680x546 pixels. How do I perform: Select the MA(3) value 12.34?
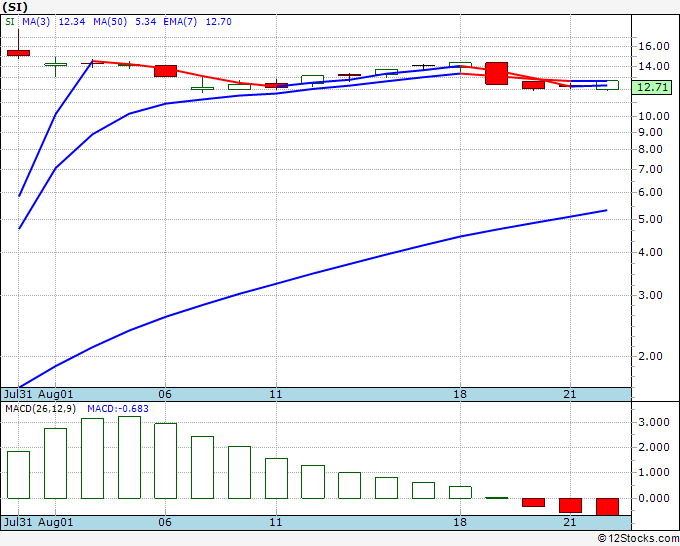[x=72, y=22]
